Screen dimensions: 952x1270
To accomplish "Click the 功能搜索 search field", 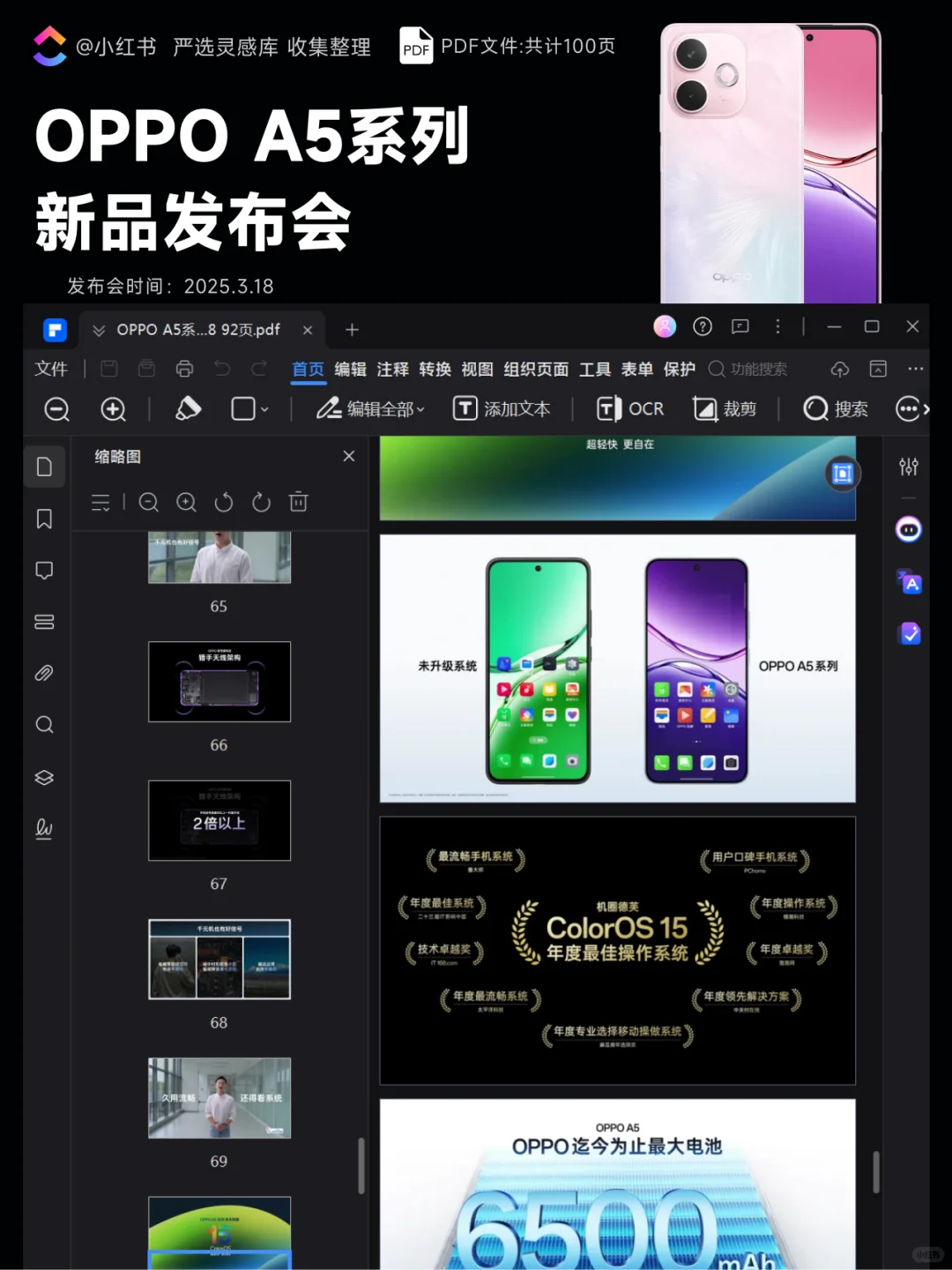I will (748, 370).
